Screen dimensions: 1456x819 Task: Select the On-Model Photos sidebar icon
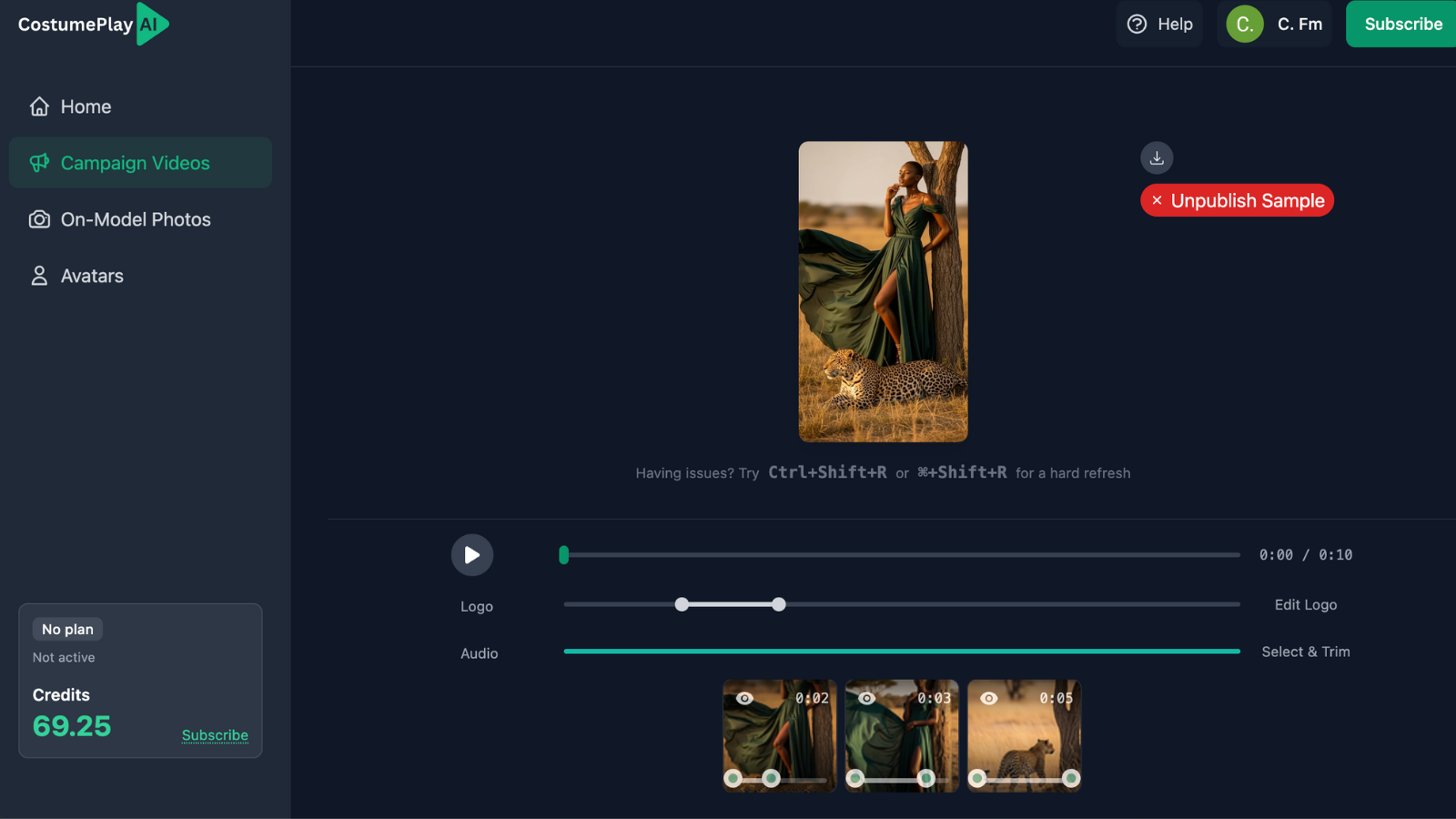38,219
